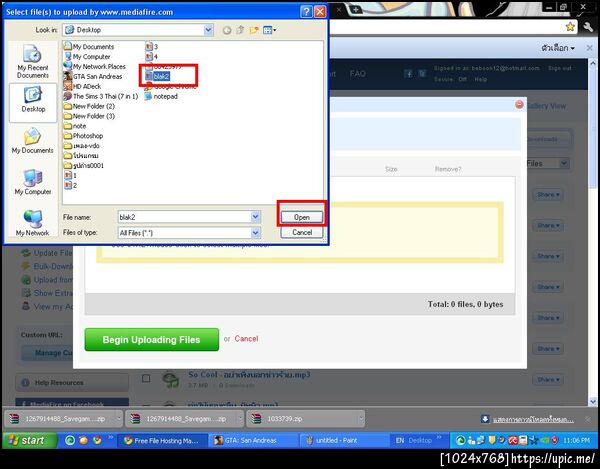Screen dimensions: 600x469
Task: Click Begin Uploading Files green button
Action: (x=152, y=340)
